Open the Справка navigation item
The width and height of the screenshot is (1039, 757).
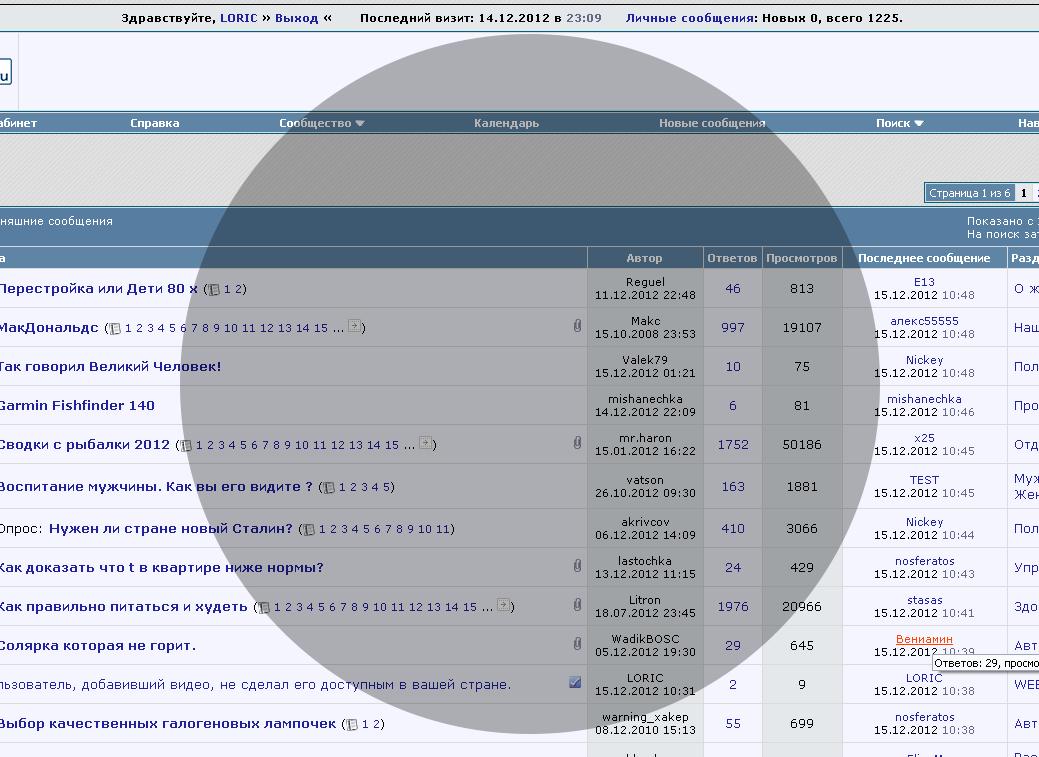[x=155, y=123]
